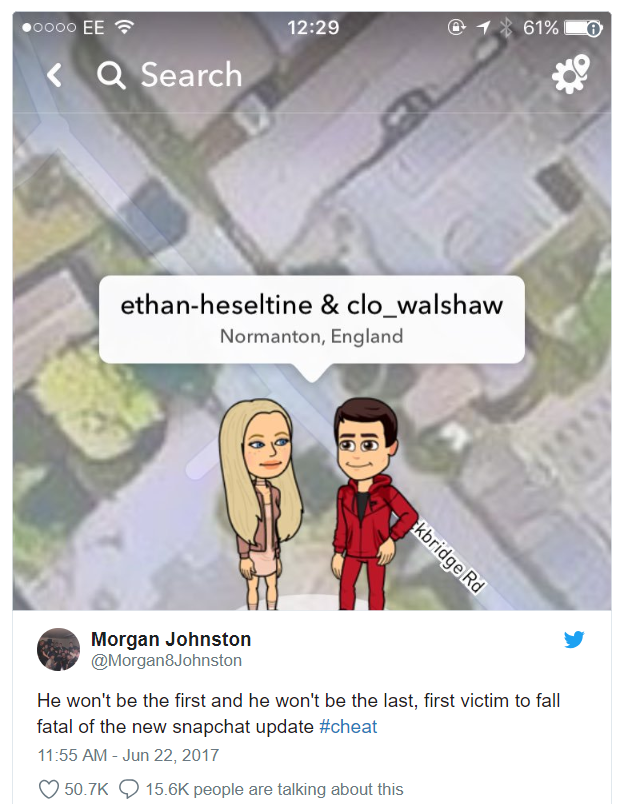619x804 pixels.
Task: Like the tweet with heart icon
Action: 49,789
